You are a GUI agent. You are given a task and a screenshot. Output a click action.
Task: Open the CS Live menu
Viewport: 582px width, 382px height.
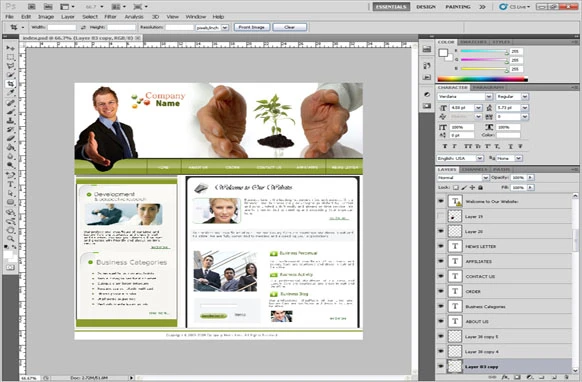point(514,7)
